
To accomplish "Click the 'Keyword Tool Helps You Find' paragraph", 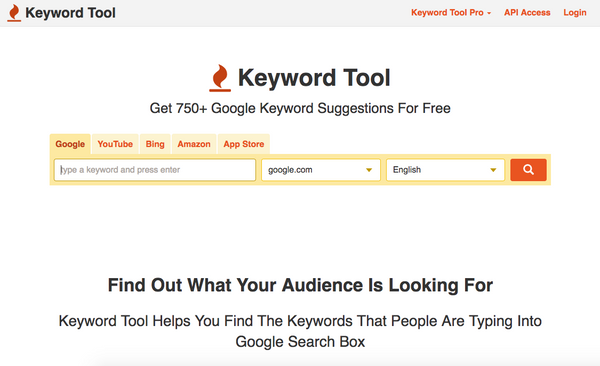I will pyautogui.click(x=300, y=331).
